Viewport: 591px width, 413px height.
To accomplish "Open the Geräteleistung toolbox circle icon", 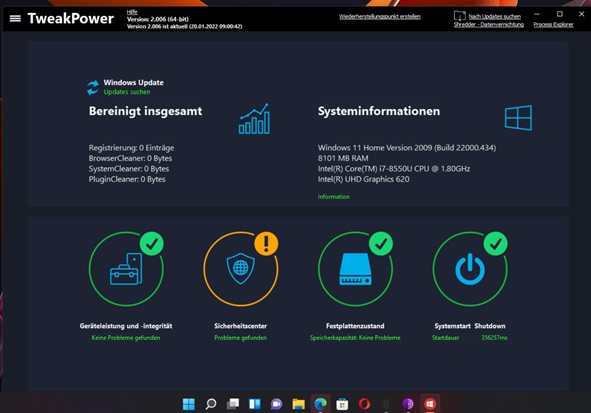I will 126,269.
